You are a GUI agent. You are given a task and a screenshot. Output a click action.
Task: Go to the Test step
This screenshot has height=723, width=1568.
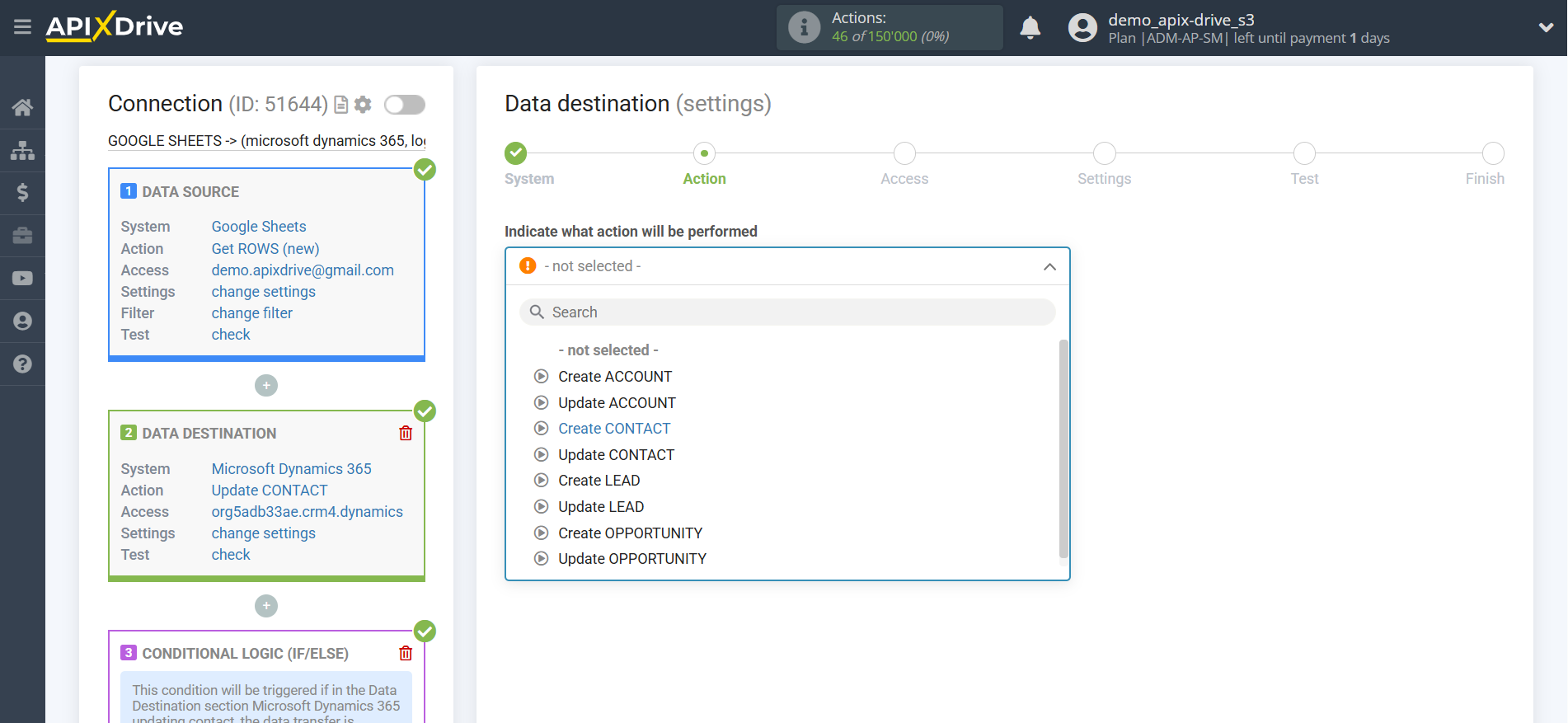click(x=1304, y=153)
